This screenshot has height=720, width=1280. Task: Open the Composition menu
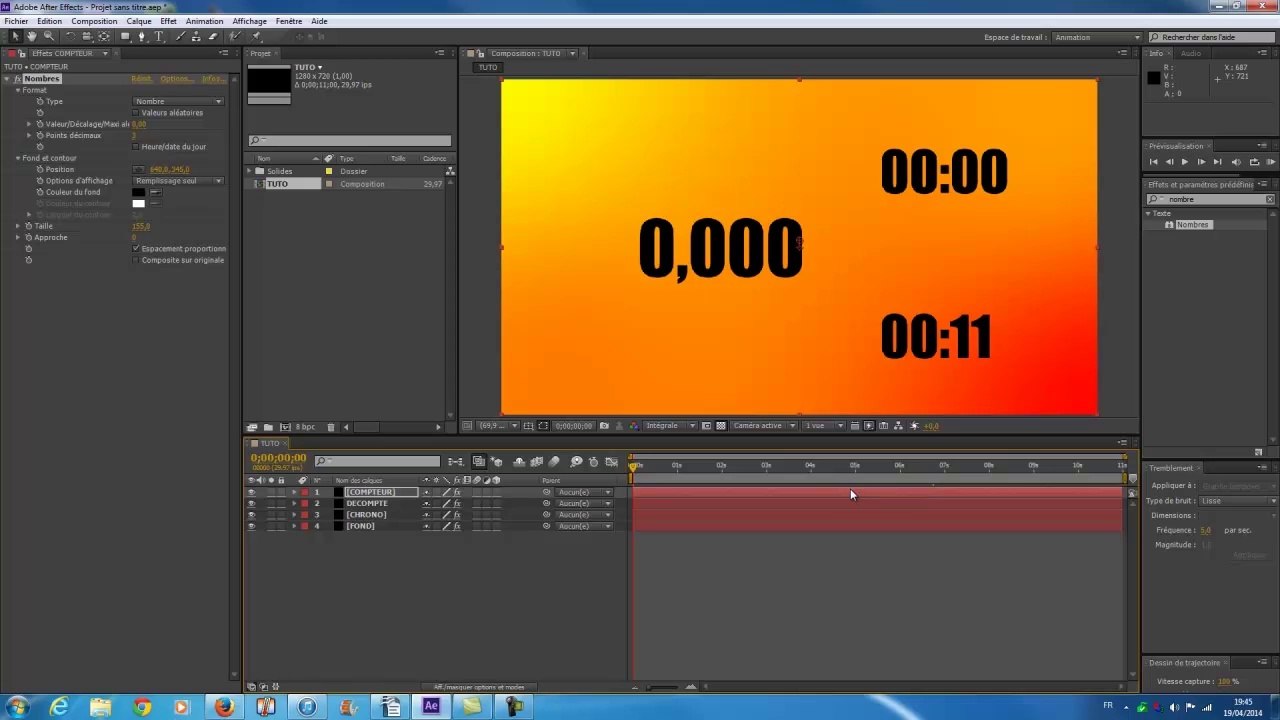coord(94,21)
